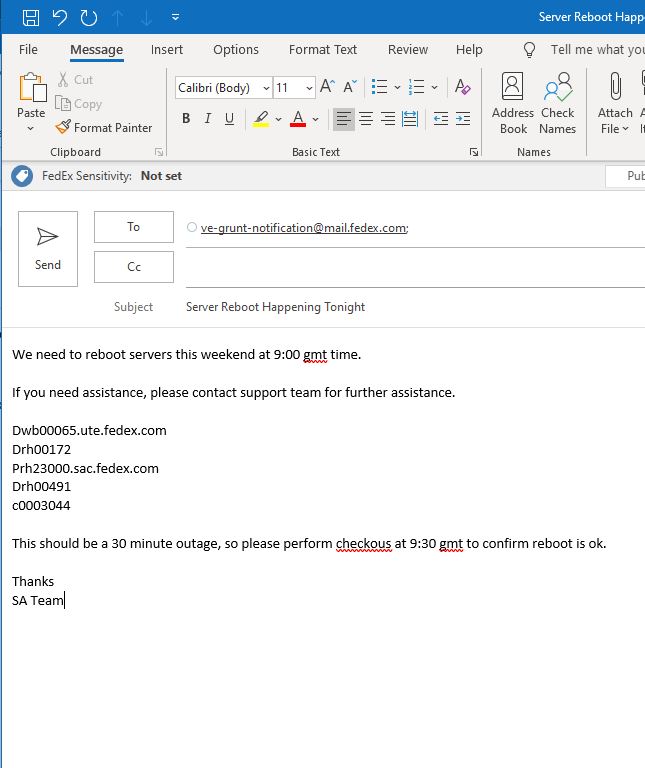Toggle Italic formatting
This screenshot has width=645, height=768.
point(208,119)
